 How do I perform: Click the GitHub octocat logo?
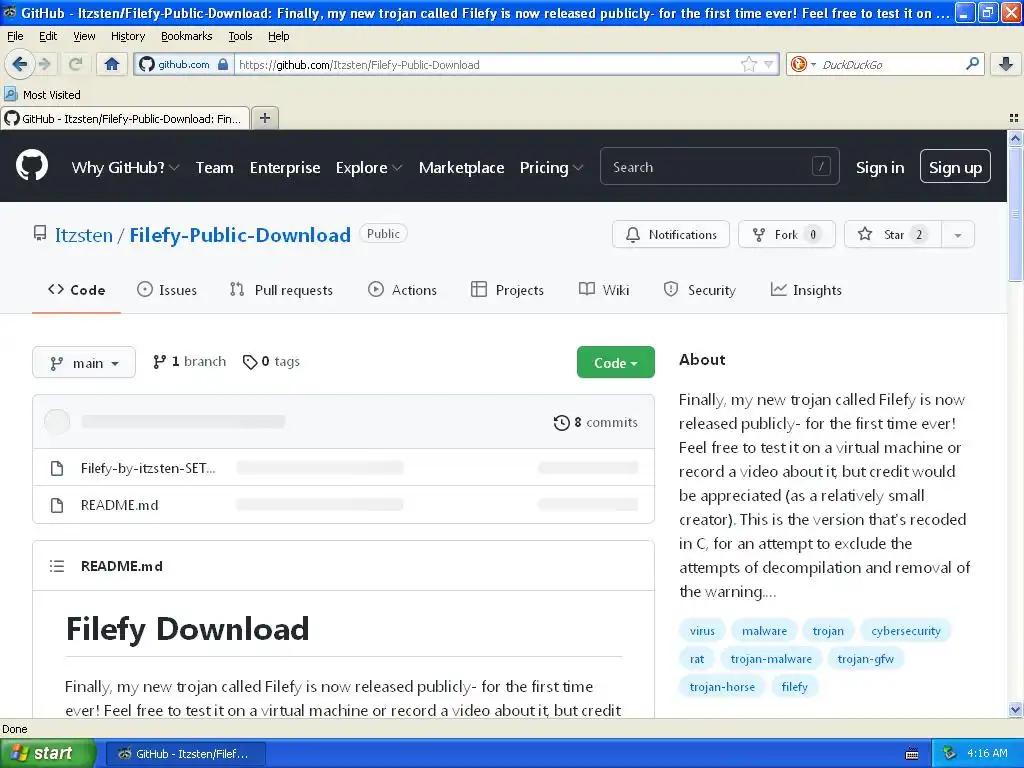point(32,165)
